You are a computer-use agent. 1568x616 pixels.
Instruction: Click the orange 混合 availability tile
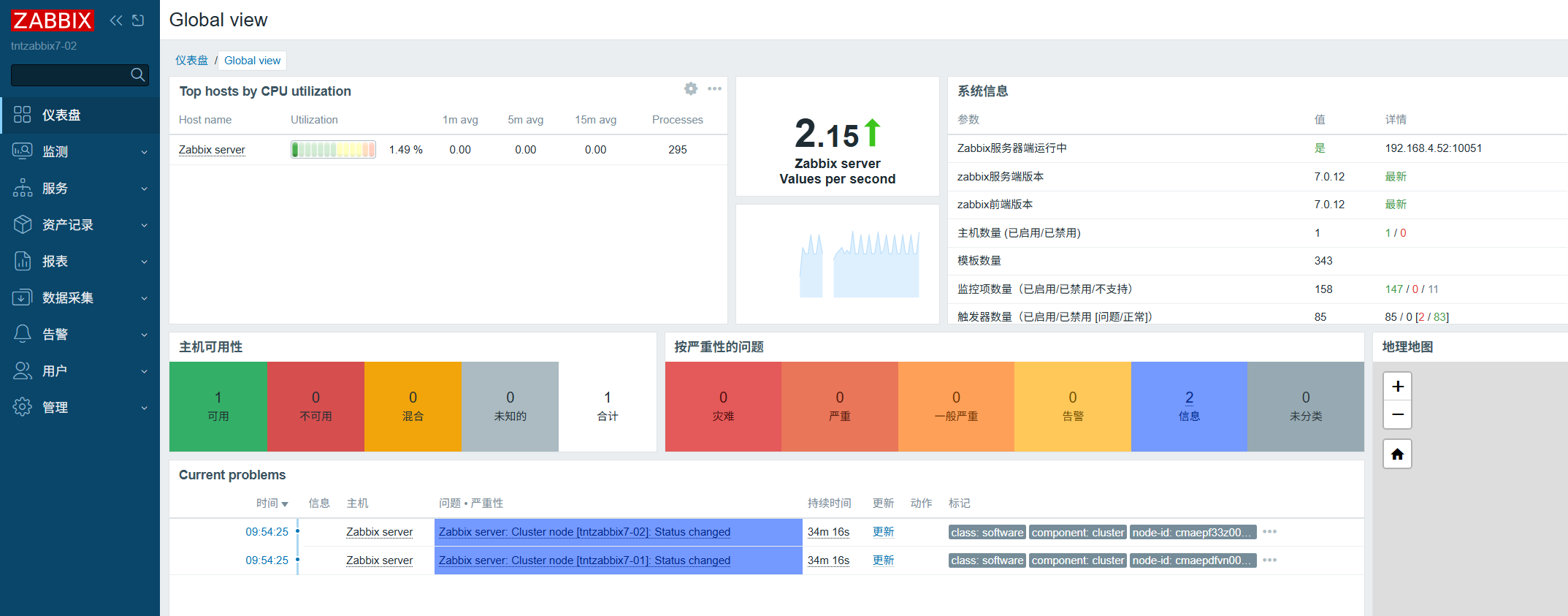pos(413,406)
